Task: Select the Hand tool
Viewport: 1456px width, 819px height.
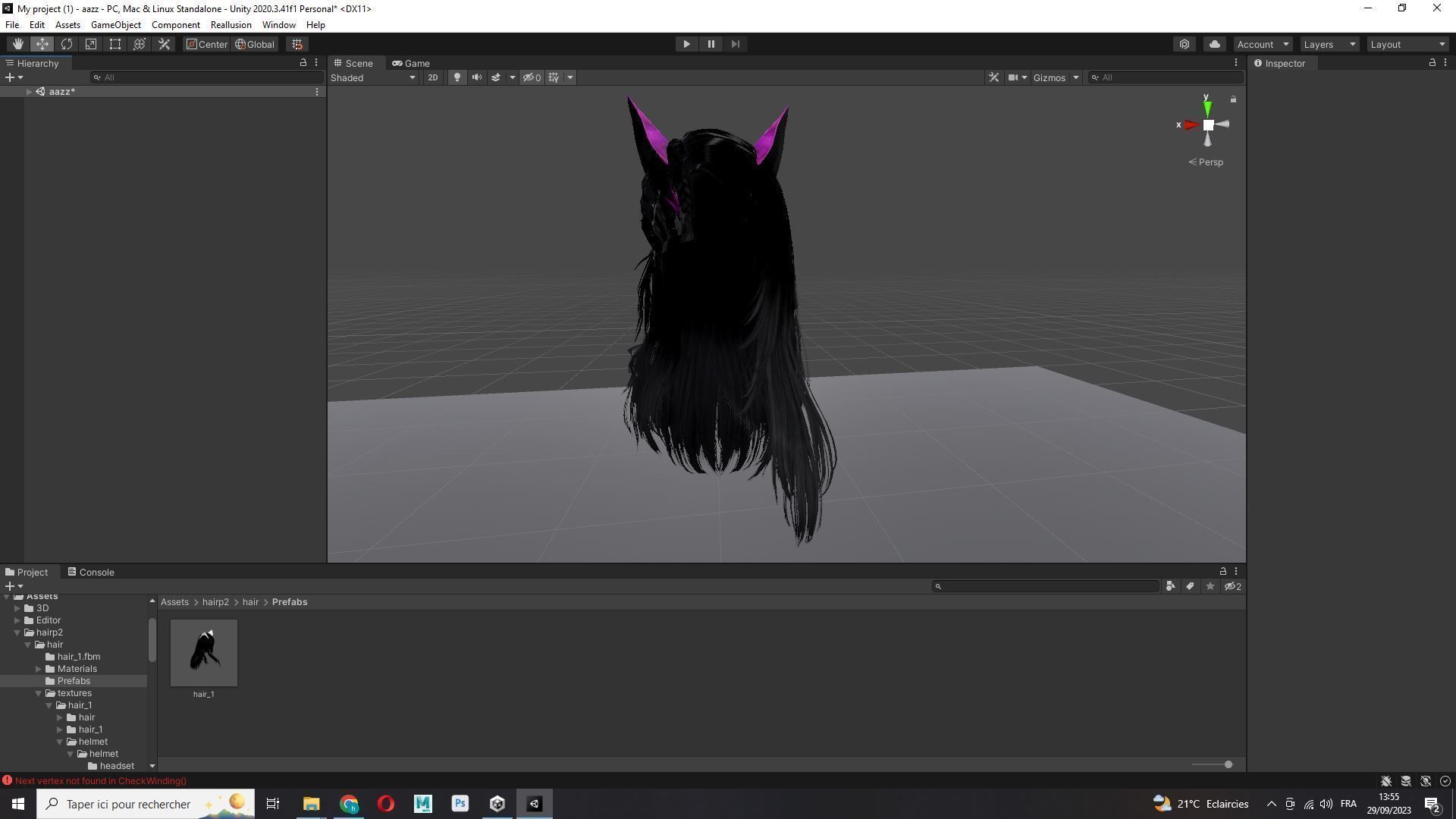Action: pos(17,44)
